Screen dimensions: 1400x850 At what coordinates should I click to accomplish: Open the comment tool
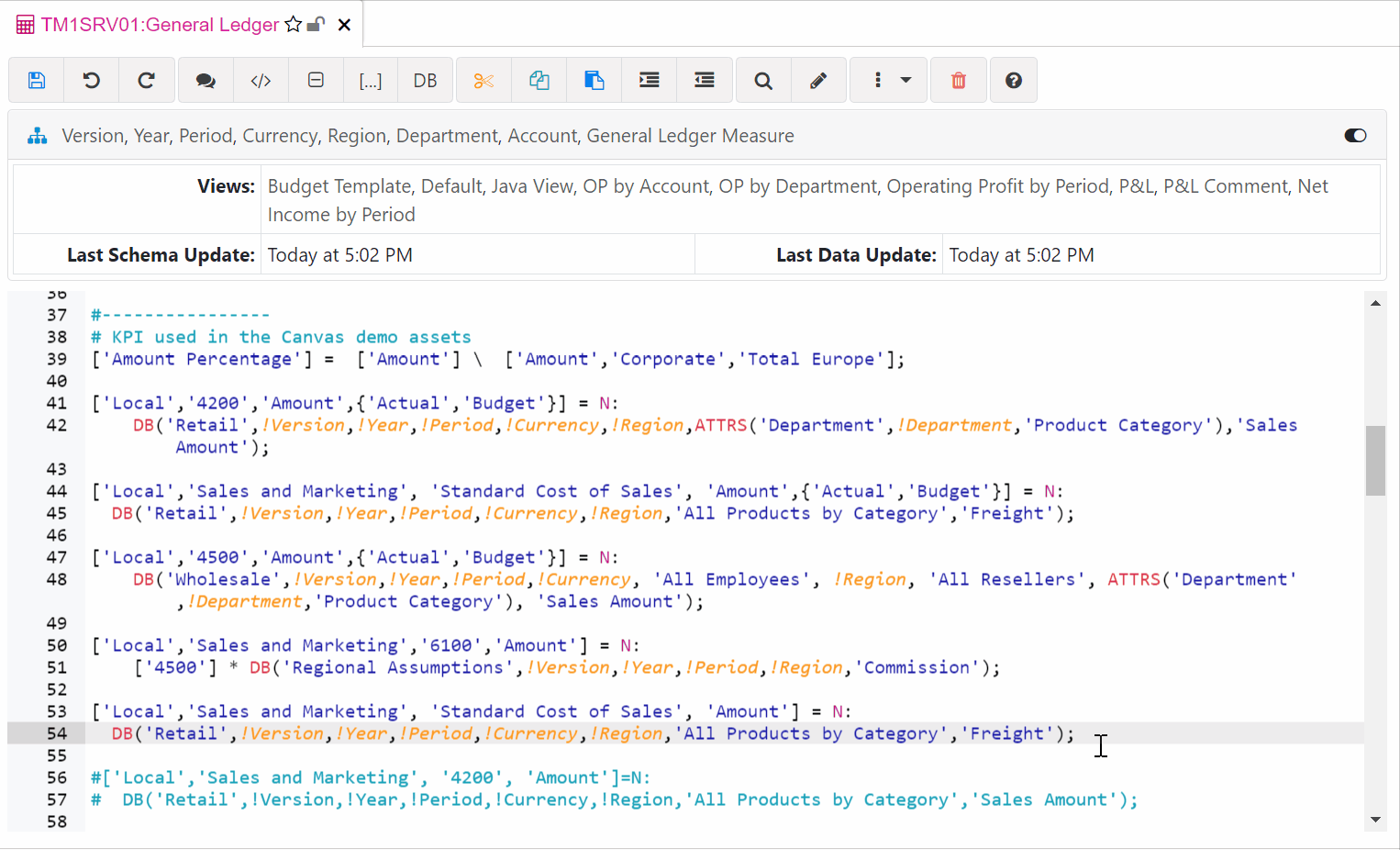(x=205, y=80)
